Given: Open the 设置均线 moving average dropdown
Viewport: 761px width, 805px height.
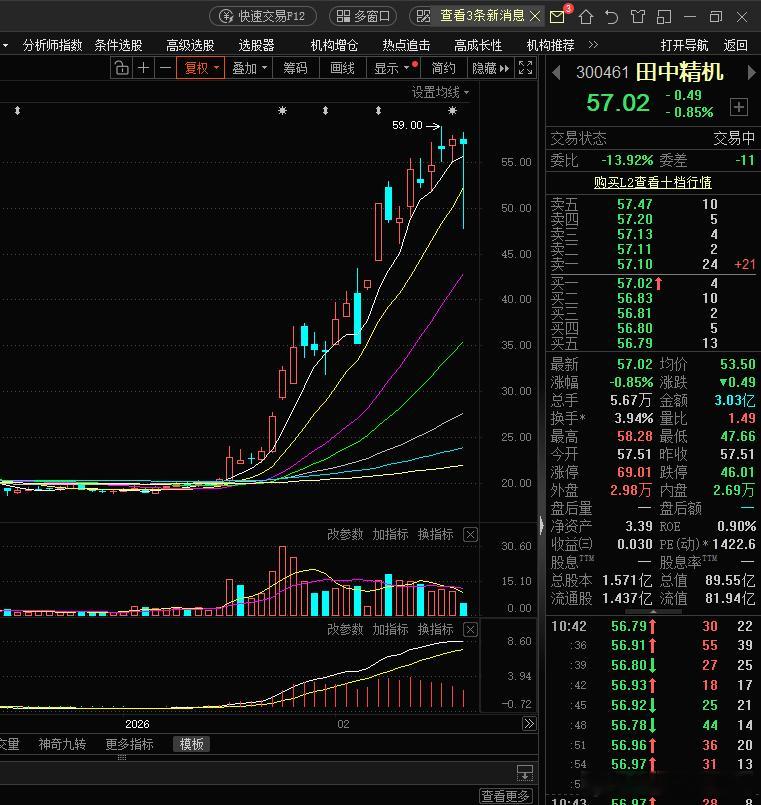Looking at the screenshot, I should click(x=440, y=92).
